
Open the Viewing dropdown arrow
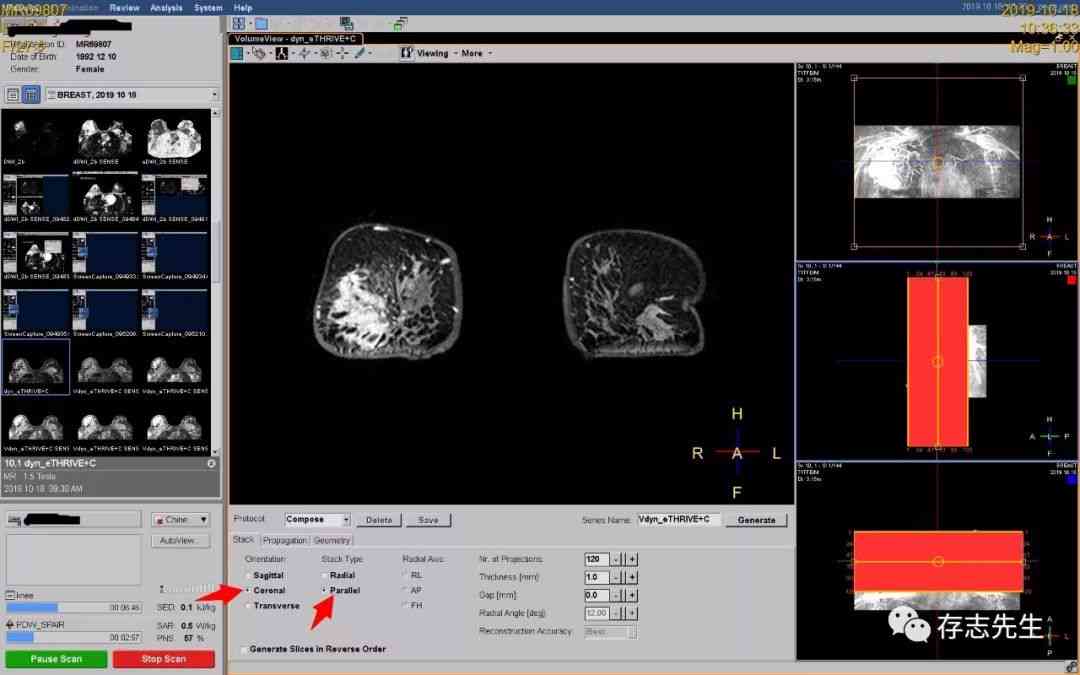click(455, 53)
